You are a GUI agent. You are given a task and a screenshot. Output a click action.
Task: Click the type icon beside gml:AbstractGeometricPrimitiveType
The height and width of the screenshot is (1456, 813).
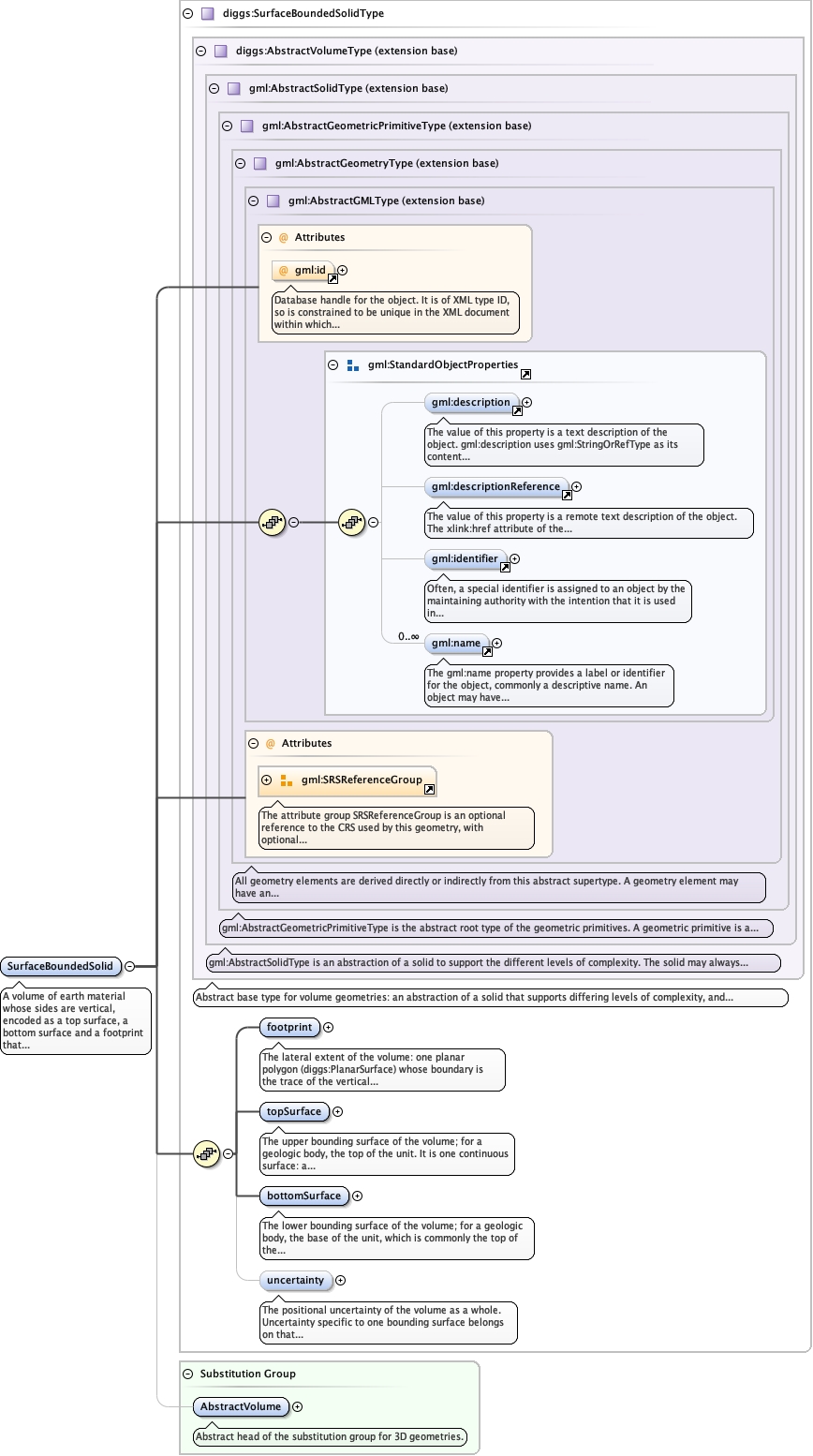tap(247, 126)
